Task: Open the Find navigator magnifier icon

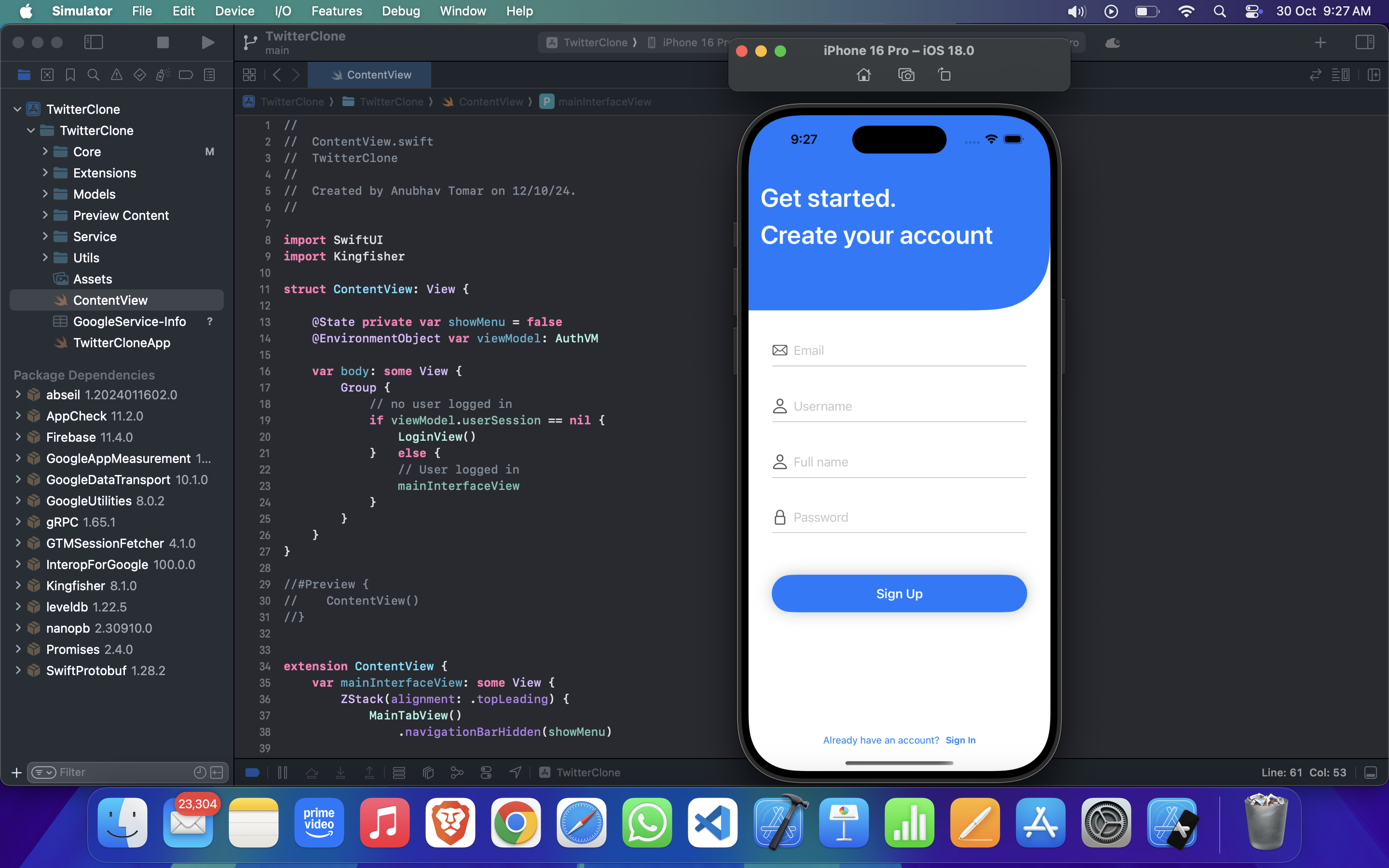Action: tap(93, 75)
